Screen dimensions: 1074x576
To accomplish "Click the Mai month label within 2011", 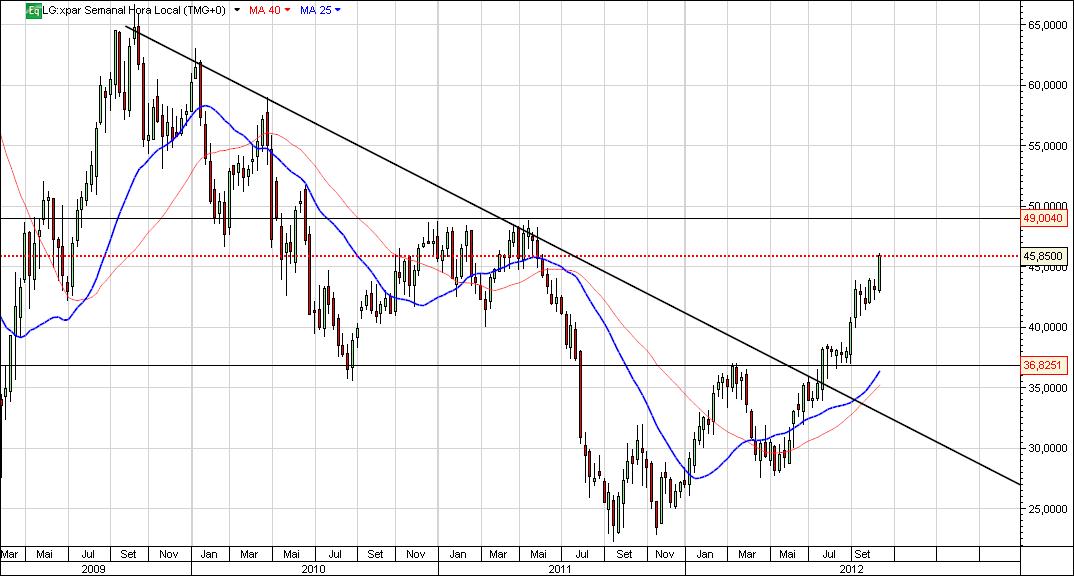I will pyautogui.click(x=539, y=554).
